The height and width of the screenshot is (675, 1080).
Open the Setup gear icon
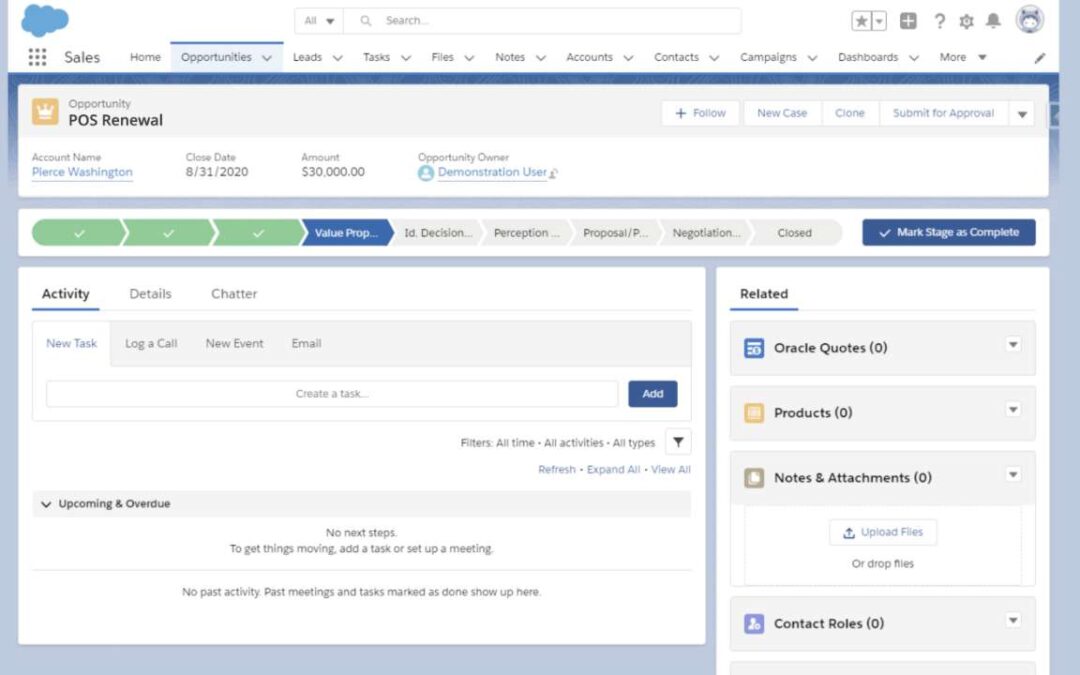click(x=966, y=21)
